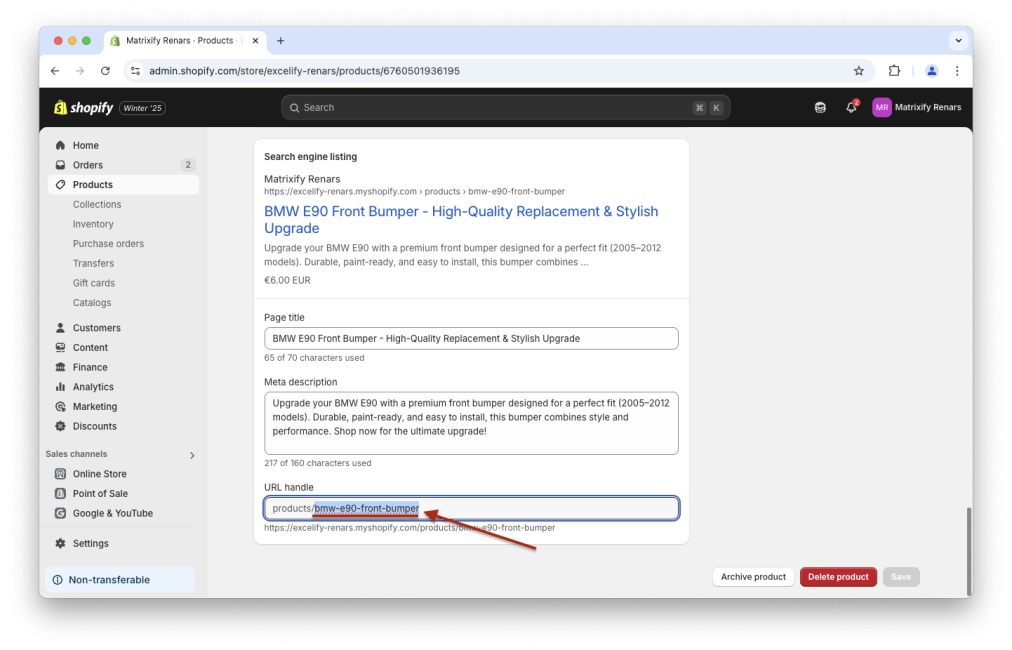Click the Point of Sale icon
The height and width of the screenshot is (650, 1012).
pyautogui.click(x=62, y=493)
